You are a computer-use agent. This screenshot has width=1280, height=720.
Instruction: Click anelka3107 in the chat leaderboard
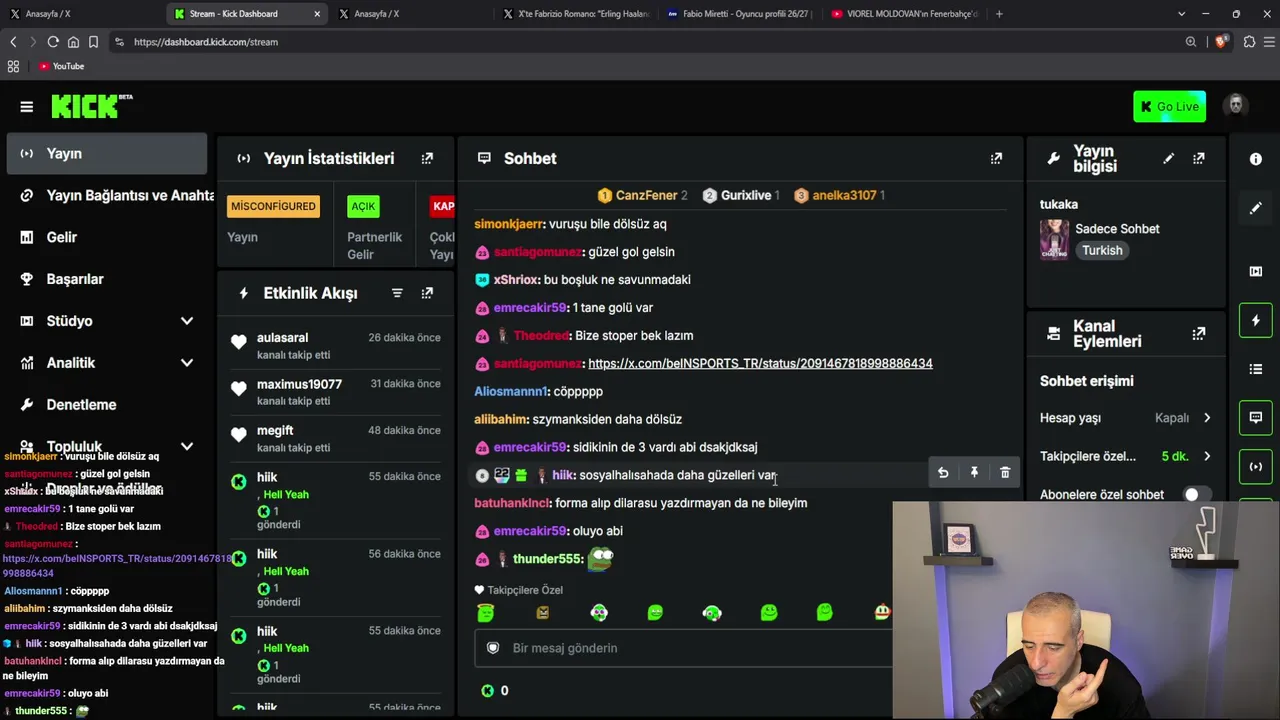coord(839,195)
